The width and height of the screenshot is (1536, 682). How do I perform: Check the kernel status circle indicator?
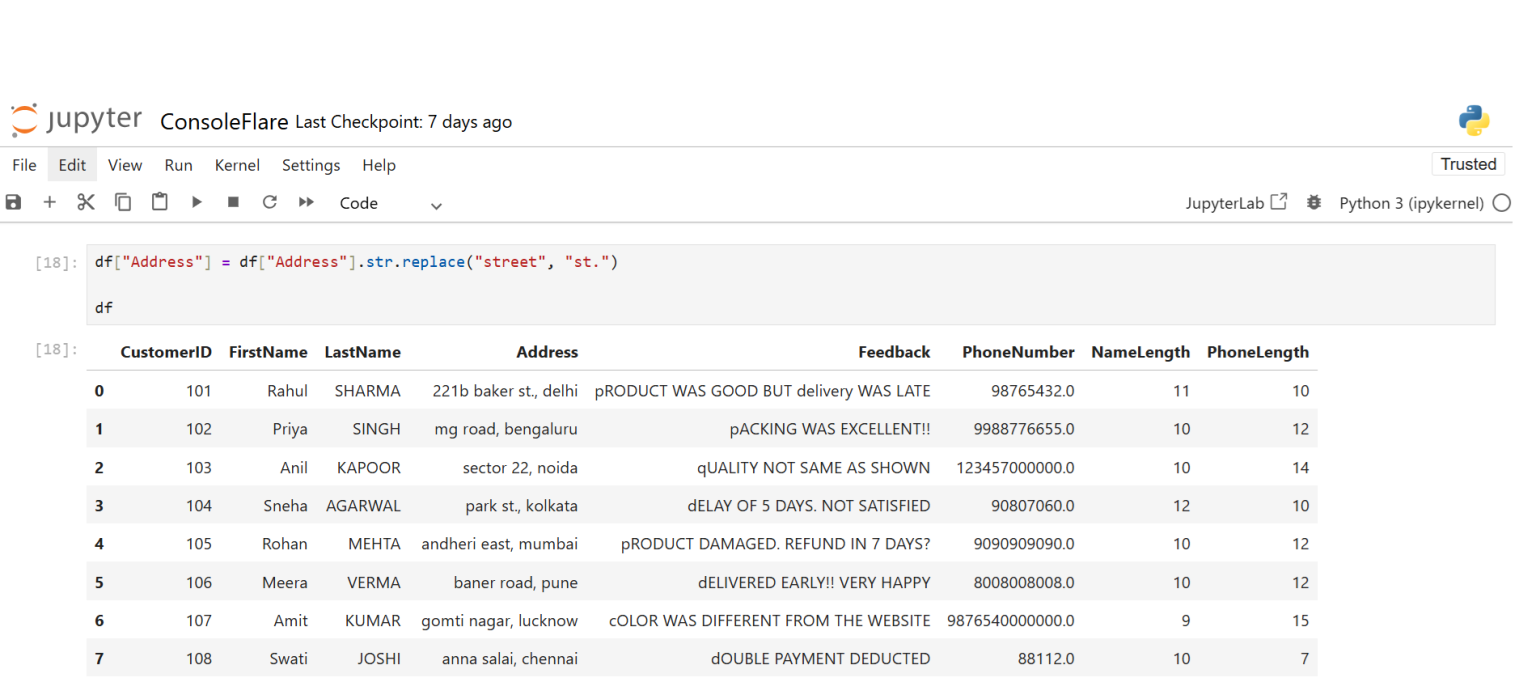(1501, 202)
